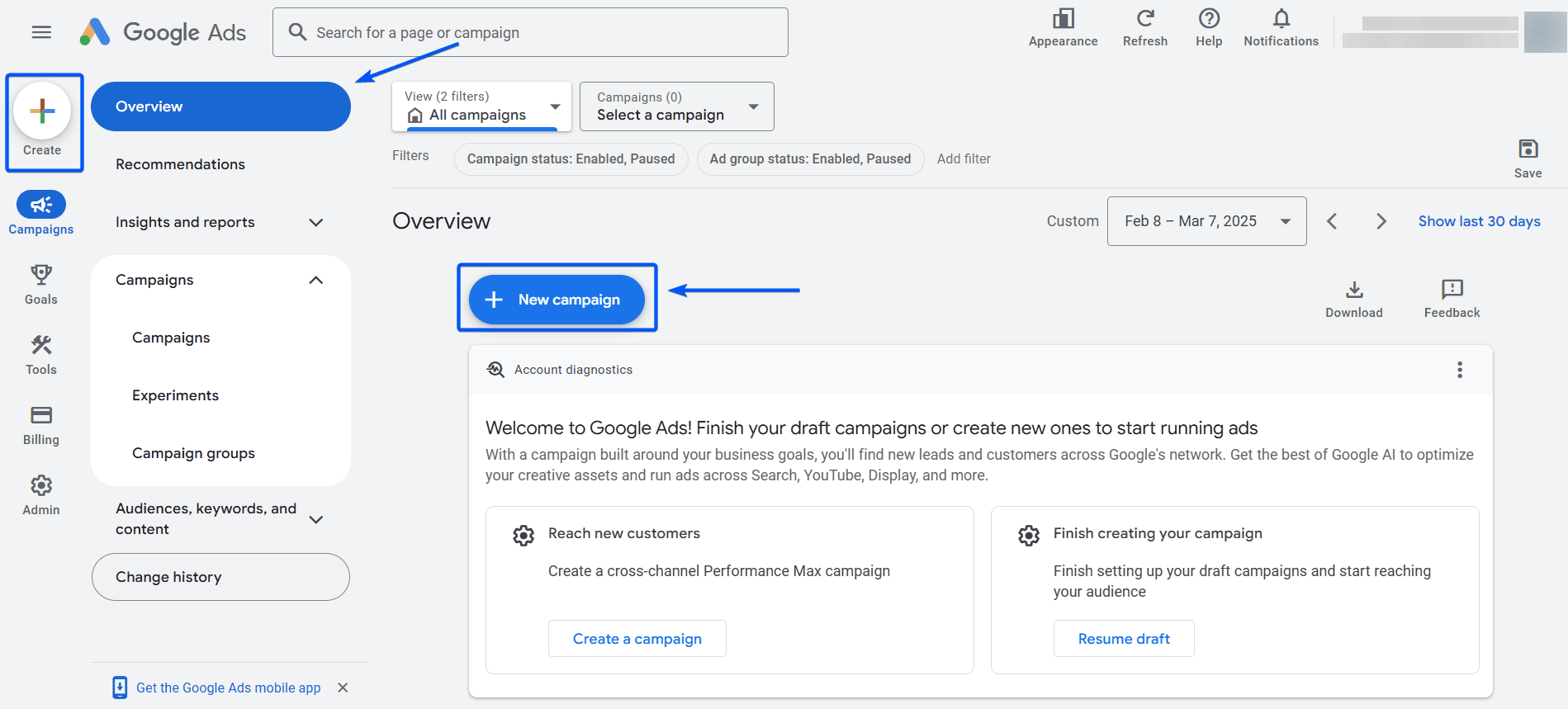Click 'Reach new customers' heading

[x=623, y=533]
